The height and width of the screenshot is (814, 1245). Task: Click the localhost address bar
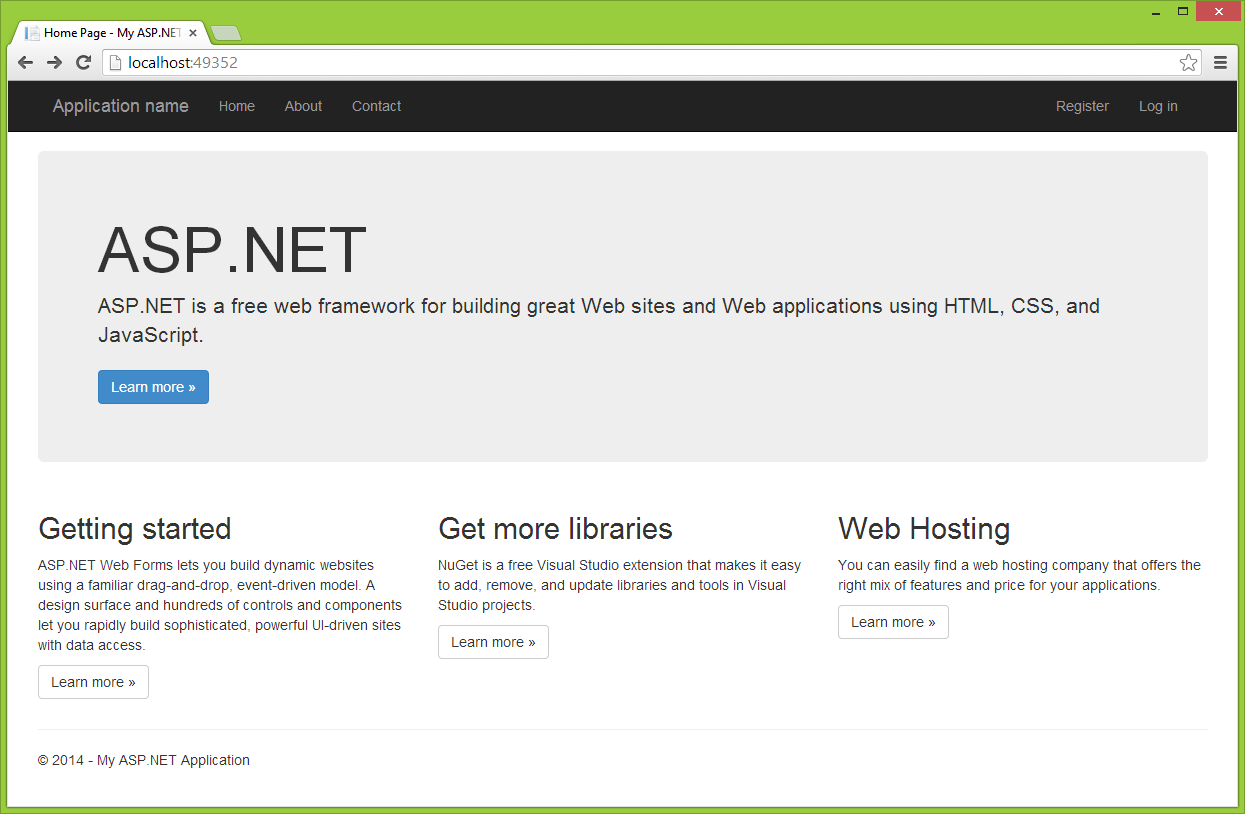[x=640, y=63]
